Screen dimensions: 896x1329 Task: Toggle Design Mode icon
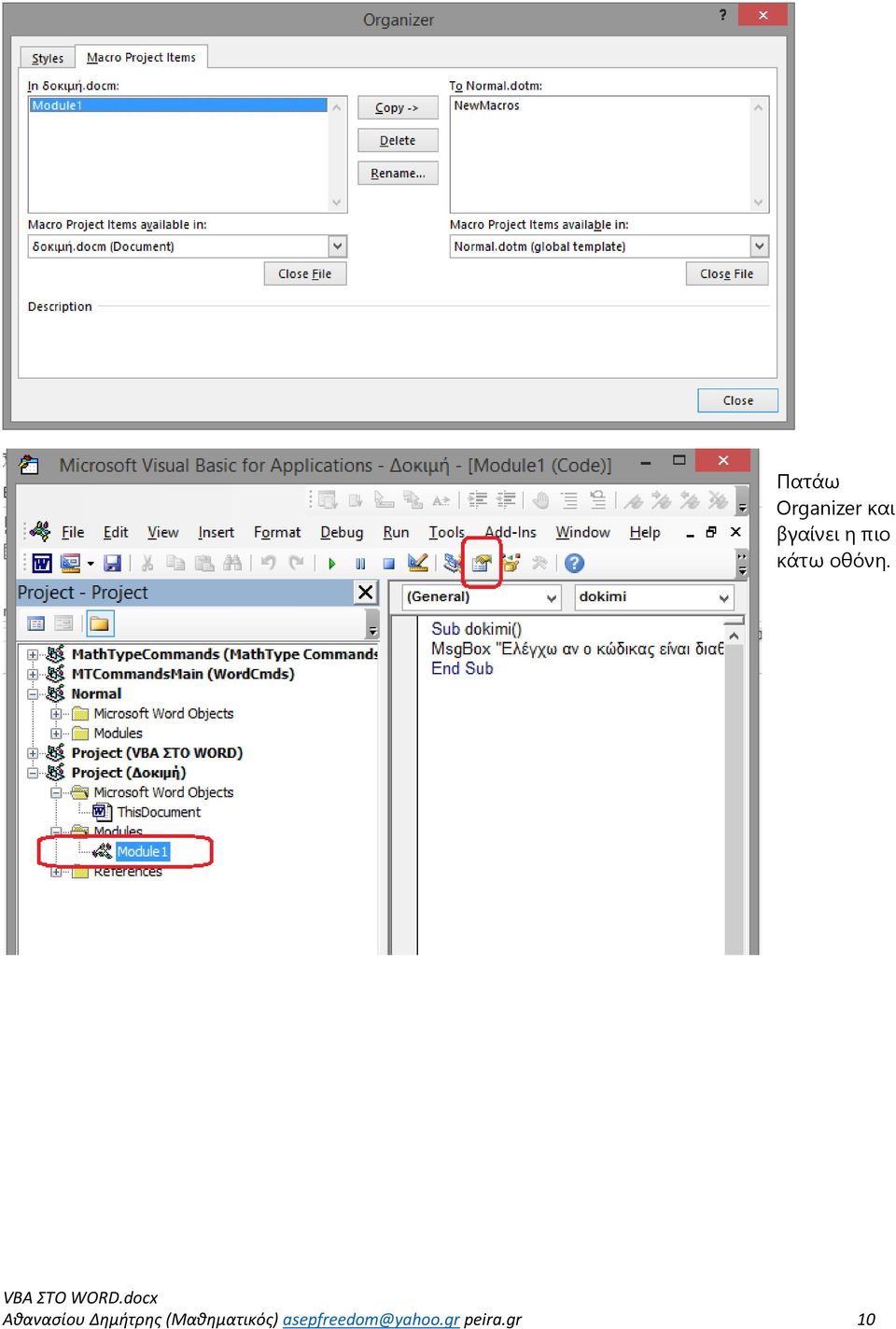(417, 563)
